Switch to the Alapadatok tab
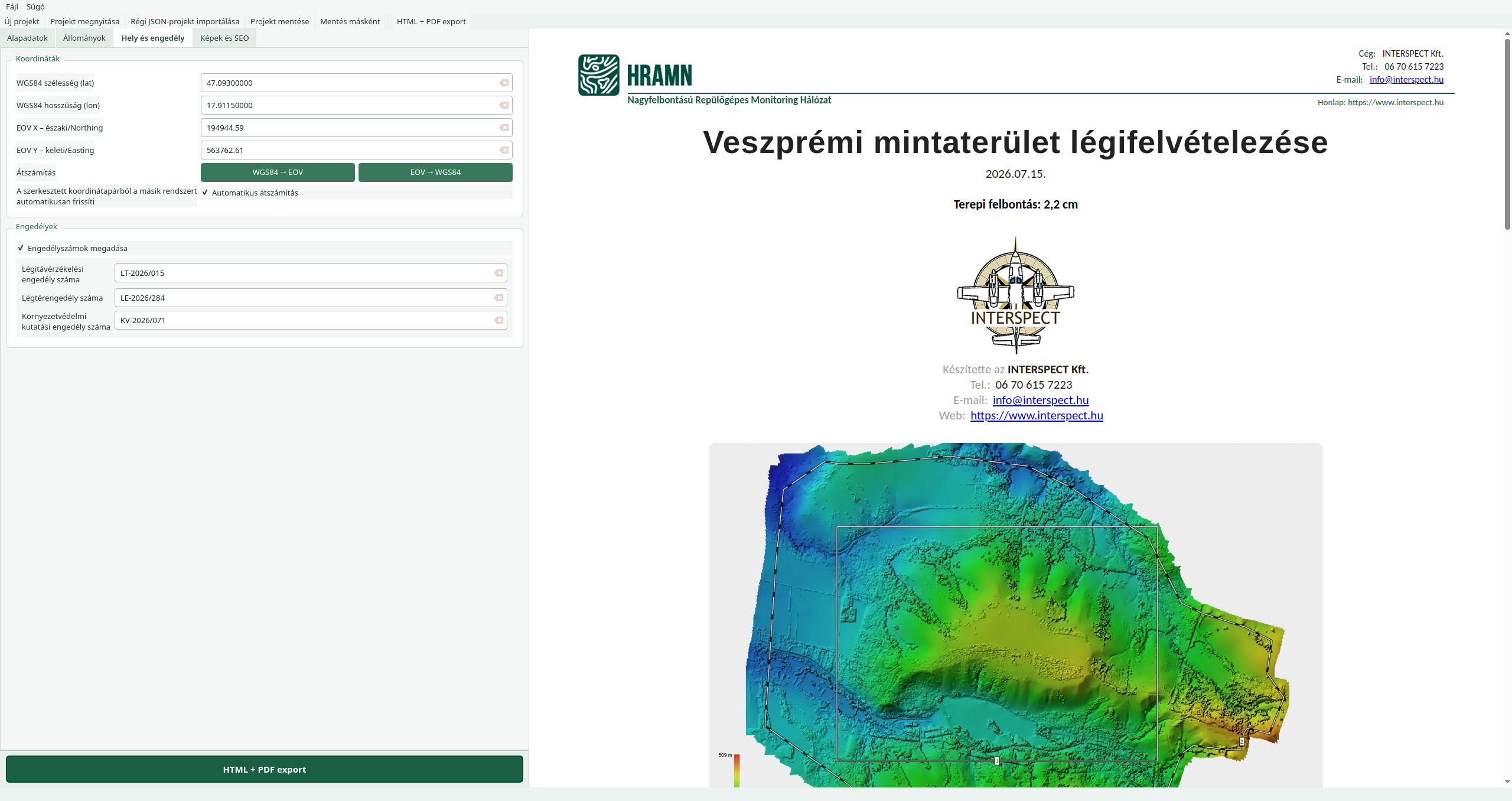The height and width of the screenshot is (801, 1512). 27,38
